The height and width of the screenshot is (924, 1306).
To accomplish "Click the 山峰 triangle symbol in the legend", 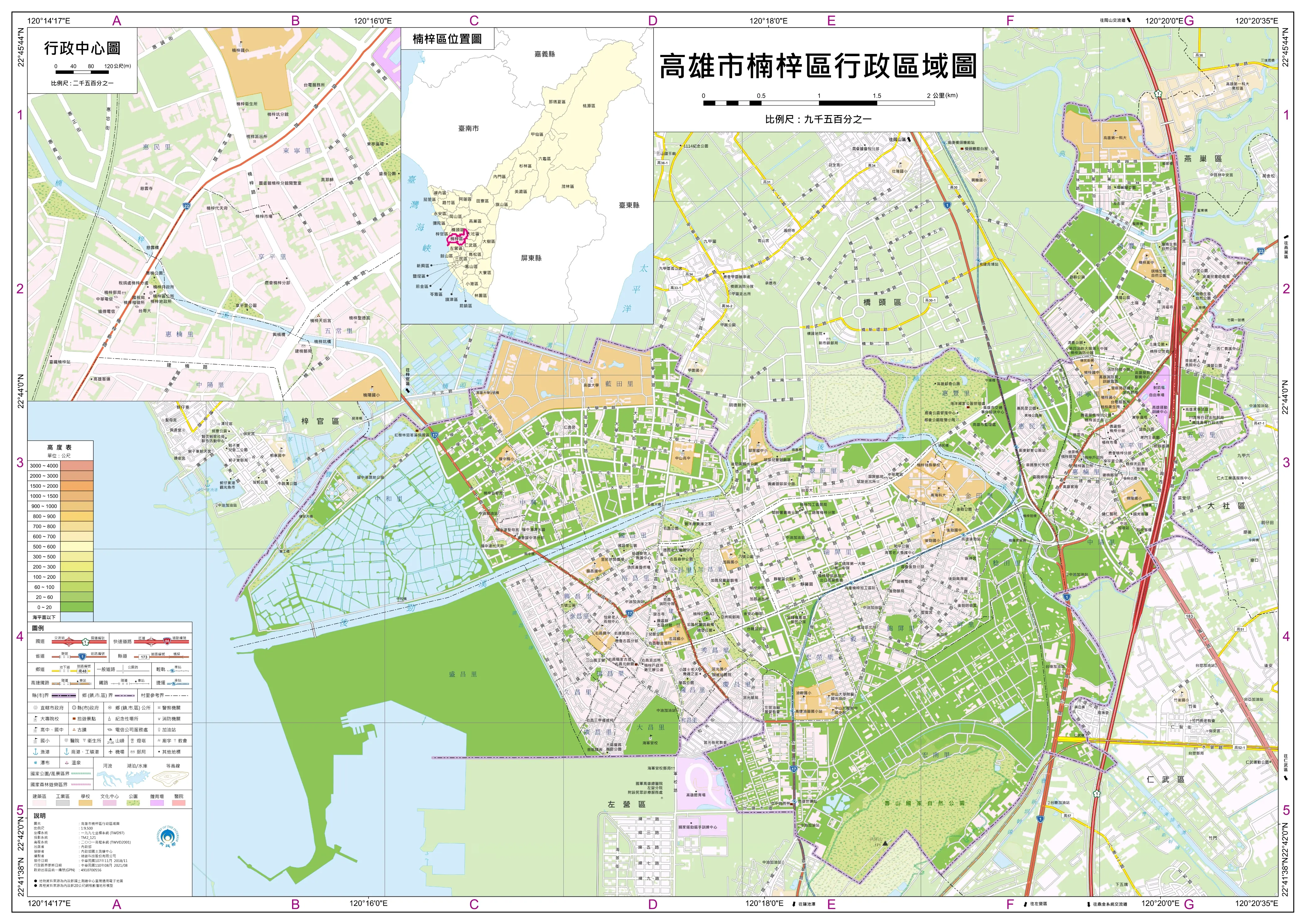I will click(x=111, y=739).
